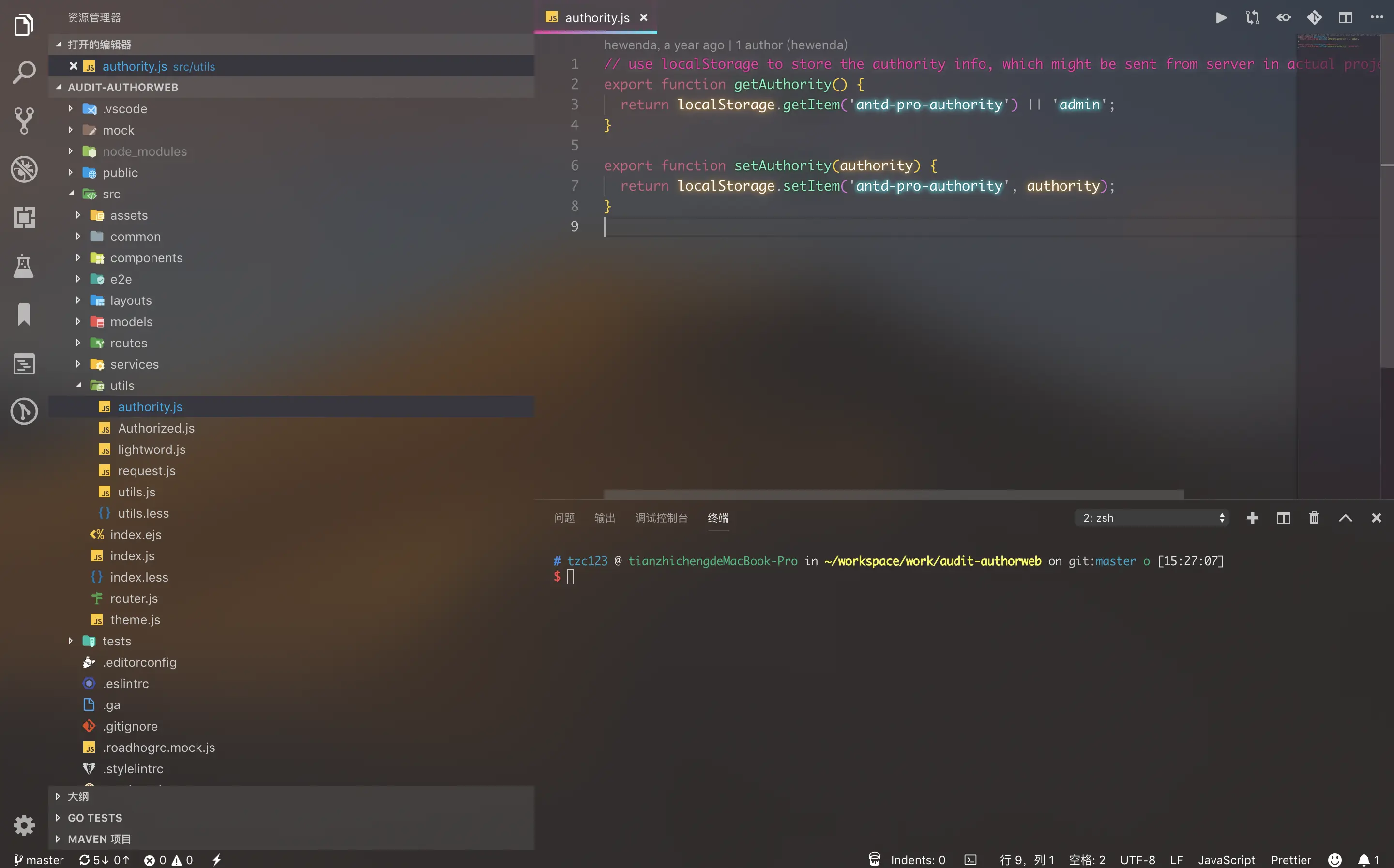This screenshot has width=1394, height=868.
Task: Open the Search view in the activity bar
Action: tap(24, 73)
